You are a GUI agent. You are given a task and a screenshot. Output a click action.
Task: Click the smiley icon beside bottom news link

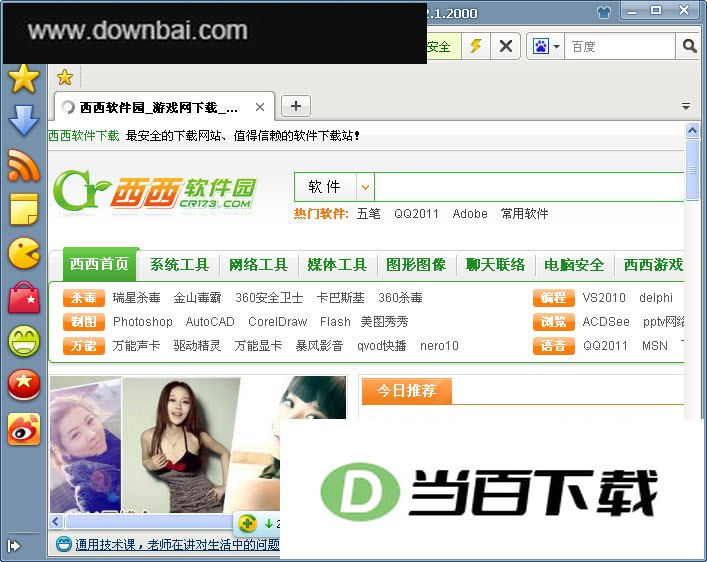point(64,544)
